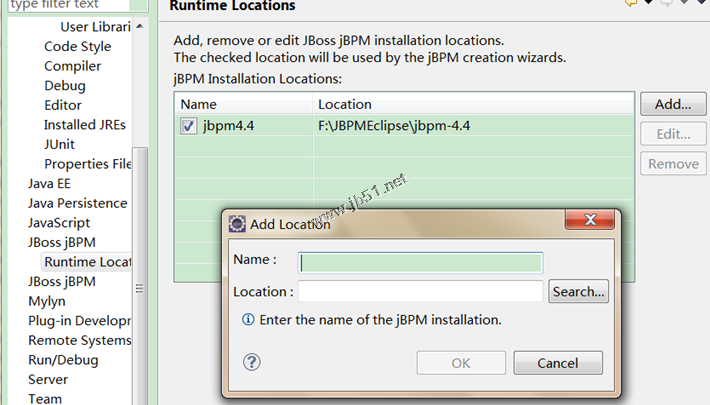
Task: Click the Location column header
Action: pyautogui.click(x=474, y=104)
